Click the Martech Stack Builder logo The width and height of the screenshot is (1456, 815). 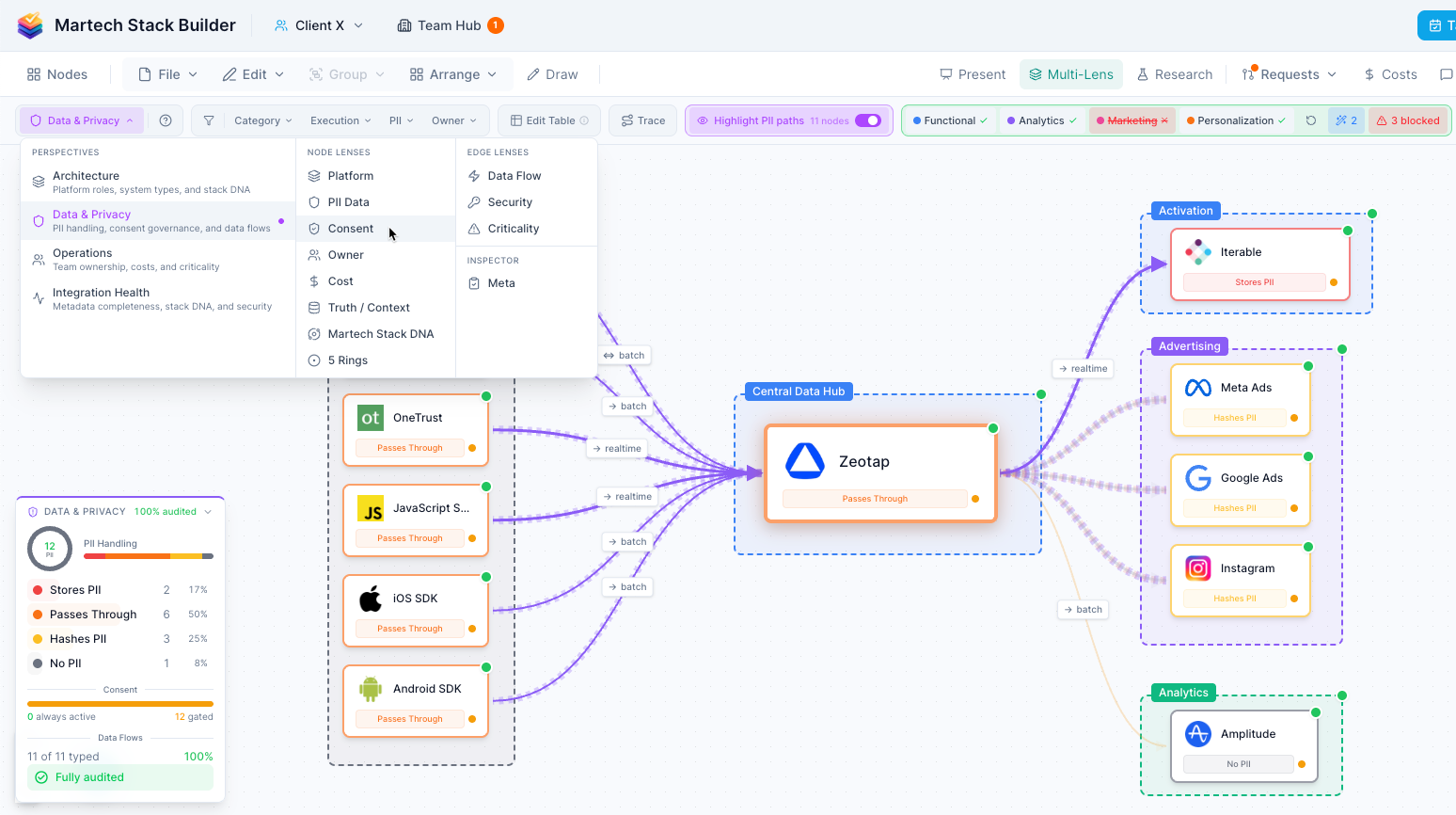[30, 25]
